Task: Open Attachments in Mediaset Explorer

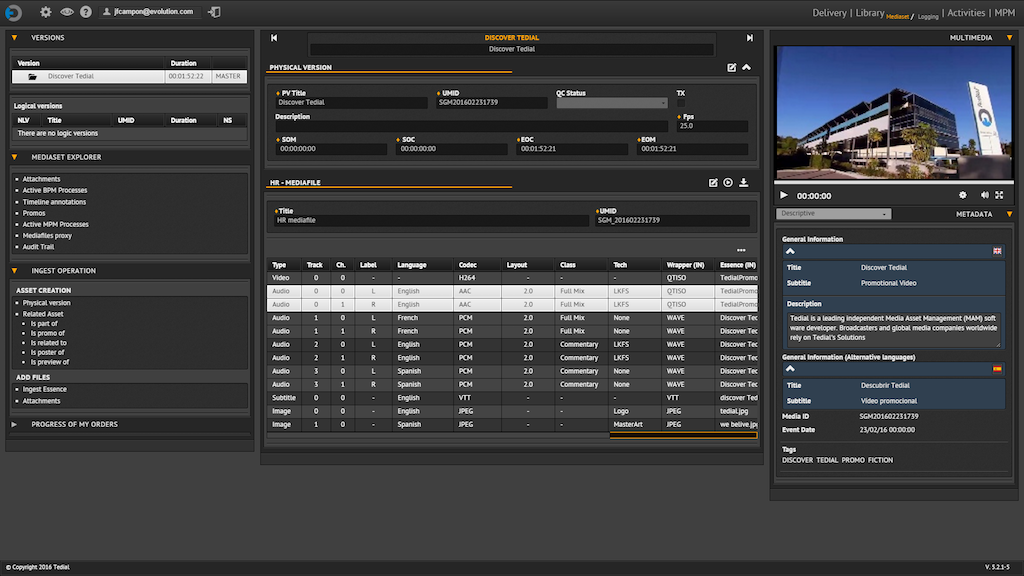Action: pos(41,179)
